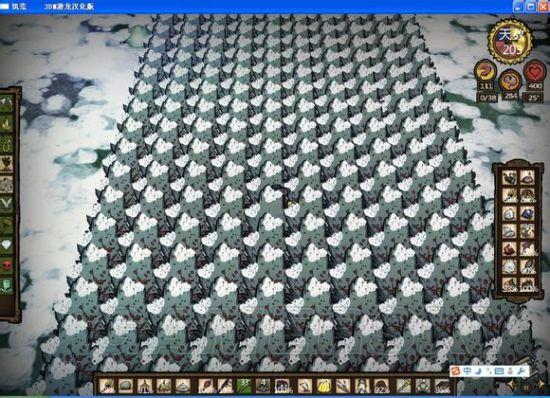The height and width of the screenshot is (398, 550).
Task: Select the white diamond Refine crafting tab
Action: [7, 245]
